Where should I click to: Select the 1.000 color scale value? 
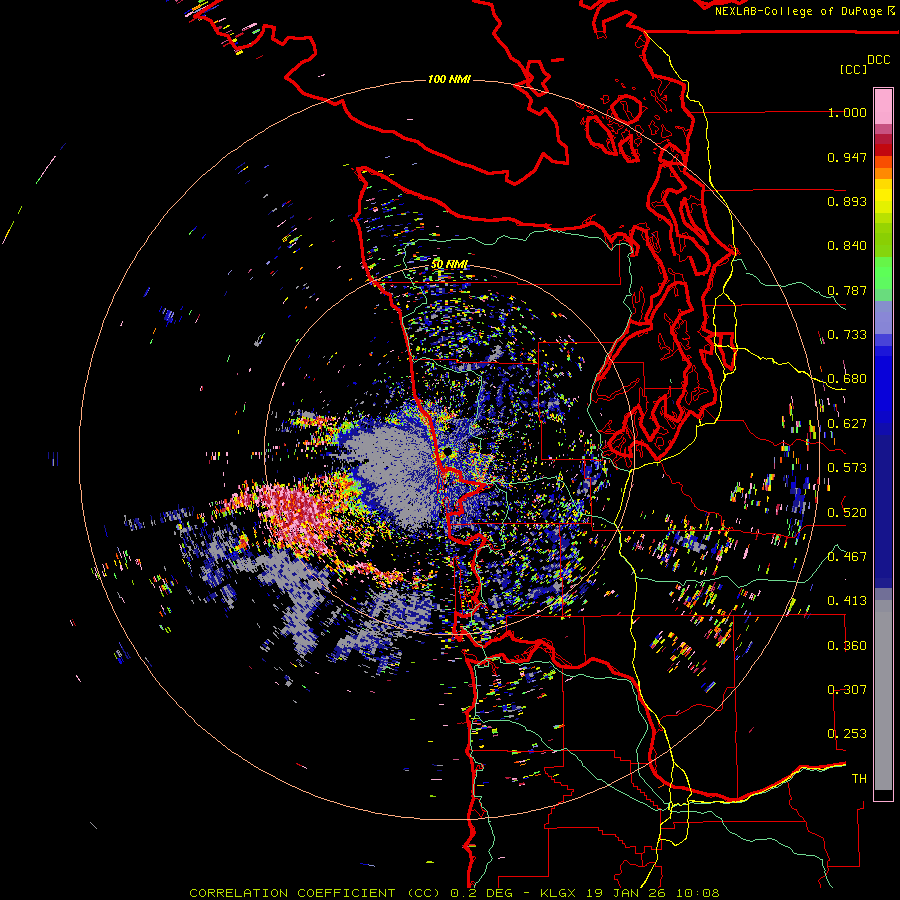[x=847, y=112]
